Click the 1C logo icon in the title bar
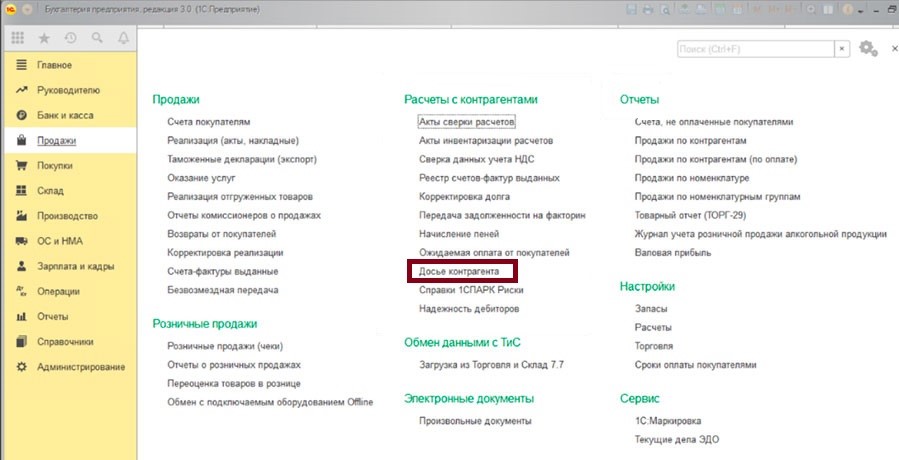The width and height of the screenshot is (899, 460). (x=9, y=8)
